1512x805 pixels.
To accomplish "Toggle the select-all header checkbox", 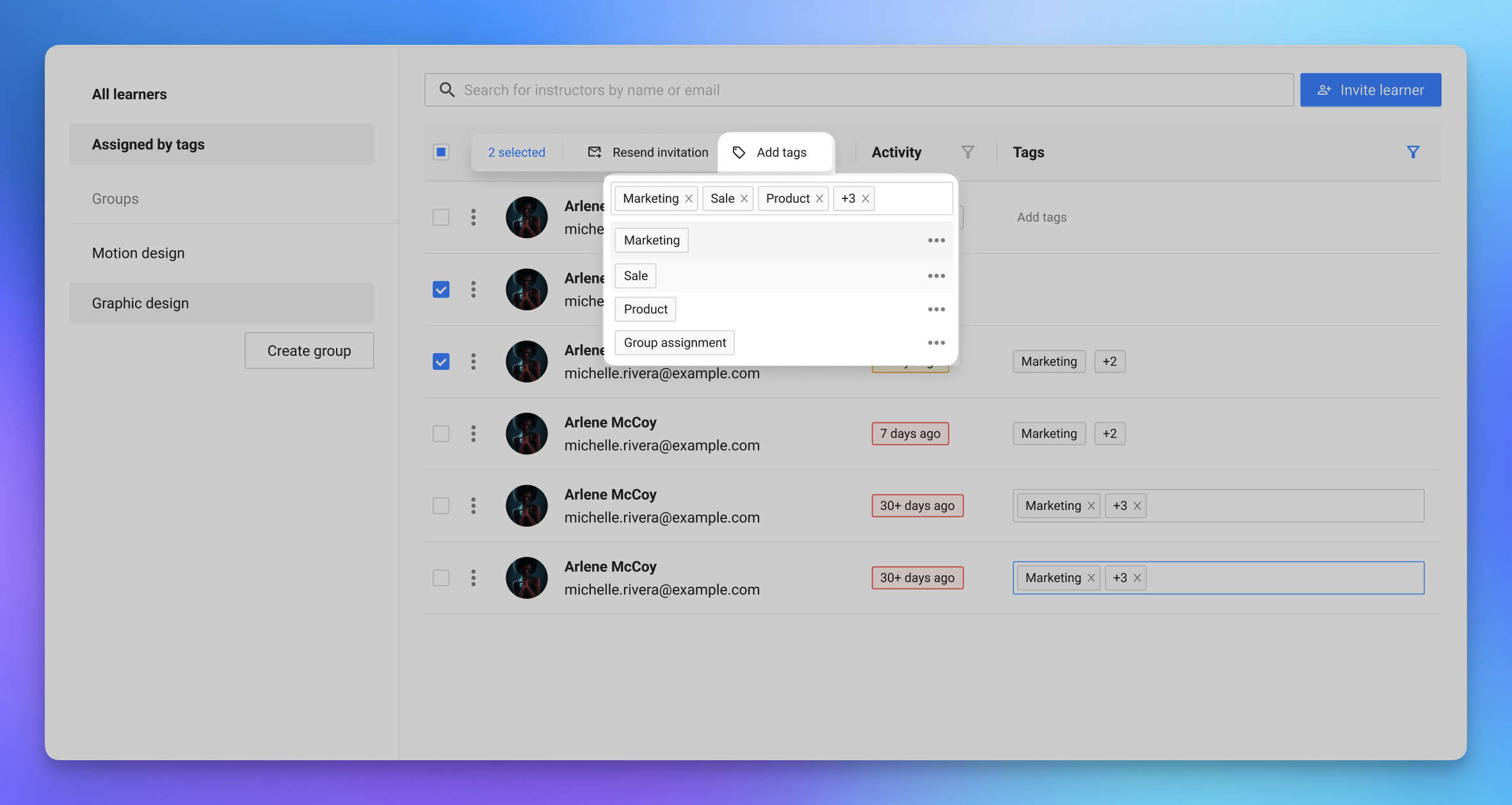I will (x=441, y=152).
